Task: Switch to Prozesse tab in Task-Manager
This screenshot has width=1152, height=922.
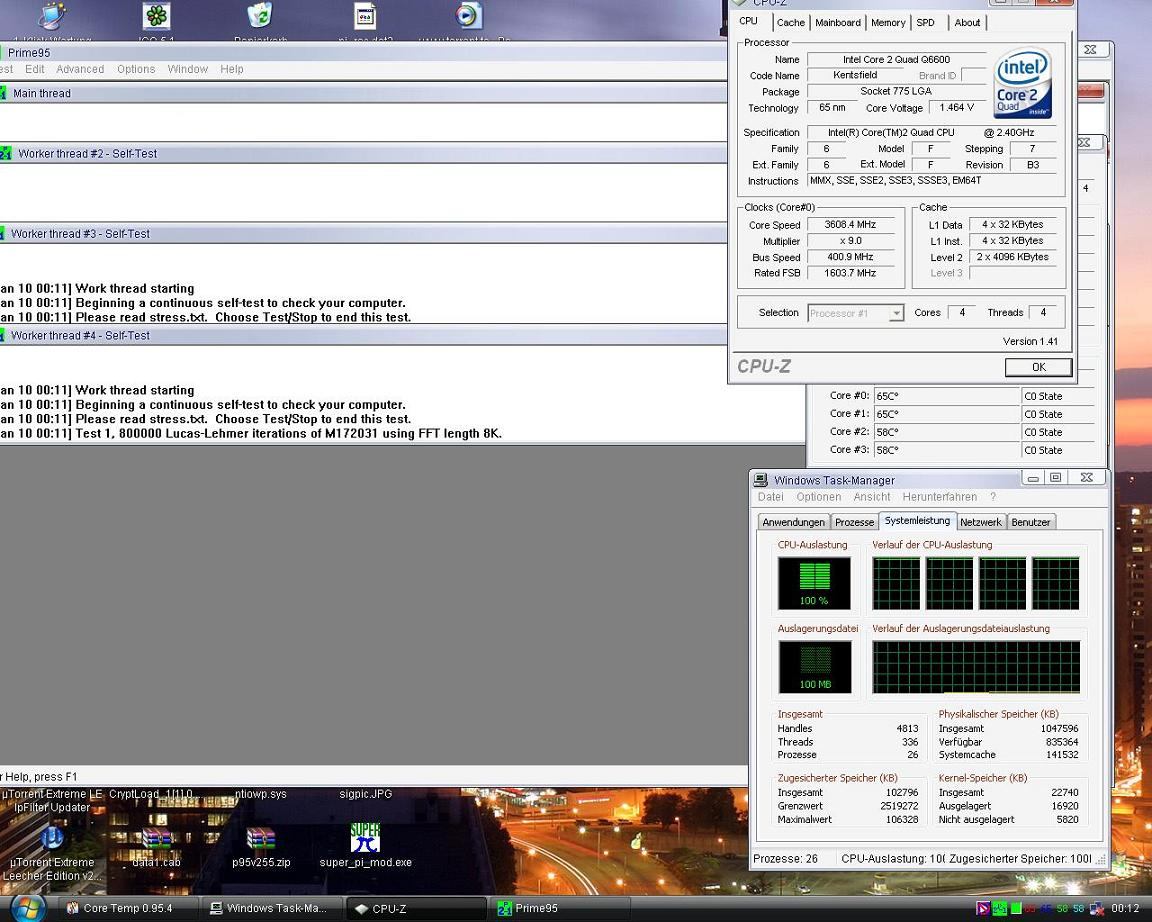Action: [854, 522]
